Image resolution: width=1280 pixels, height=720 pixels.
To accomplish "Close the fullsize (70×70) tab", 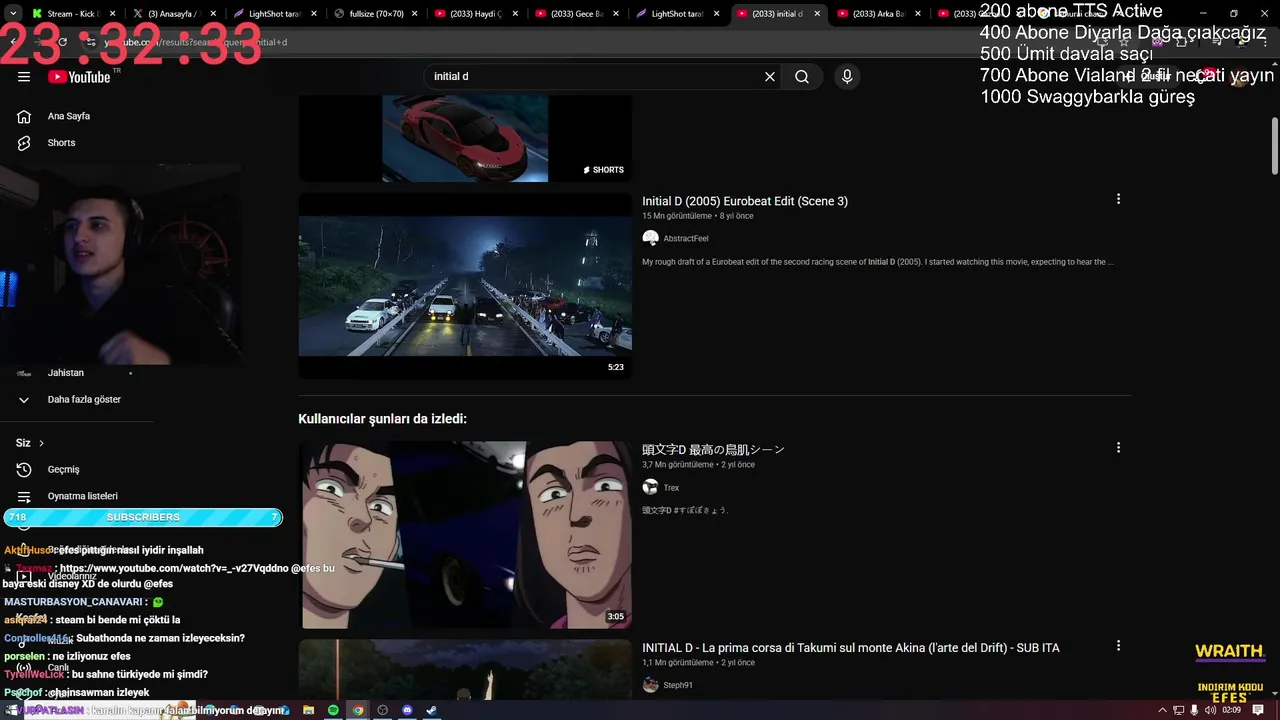I will [x=415, y=14].
